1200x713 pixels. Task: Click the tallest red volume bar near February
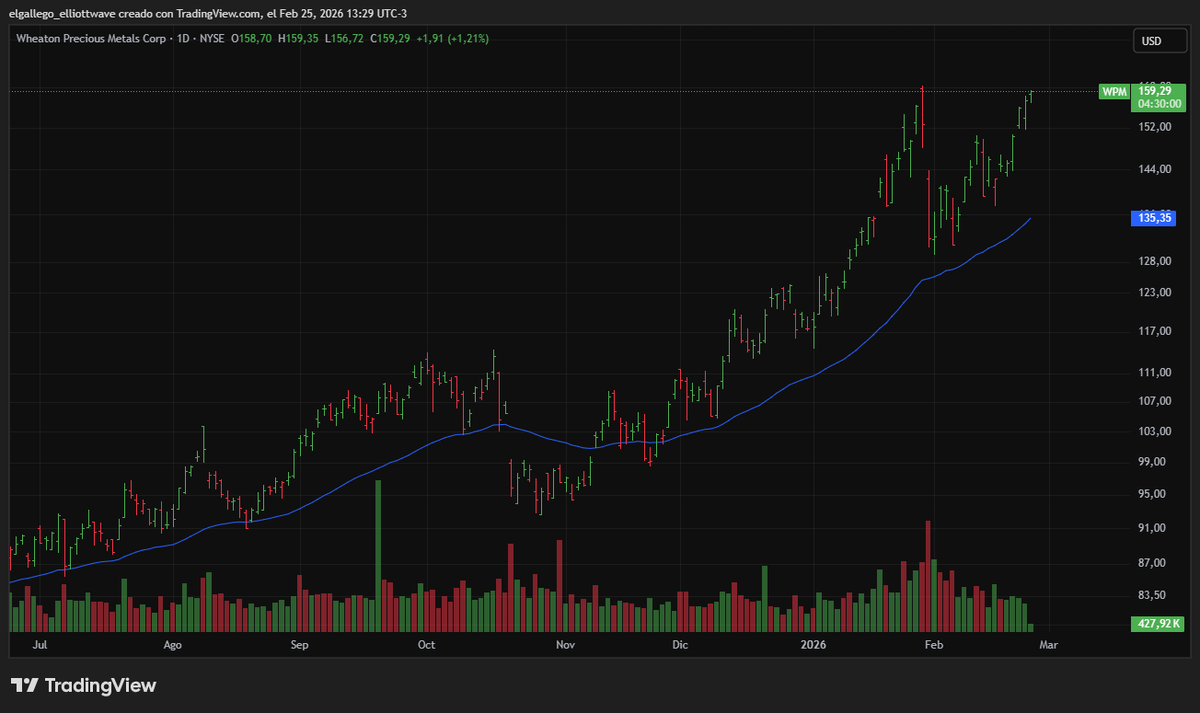(928, 576)
